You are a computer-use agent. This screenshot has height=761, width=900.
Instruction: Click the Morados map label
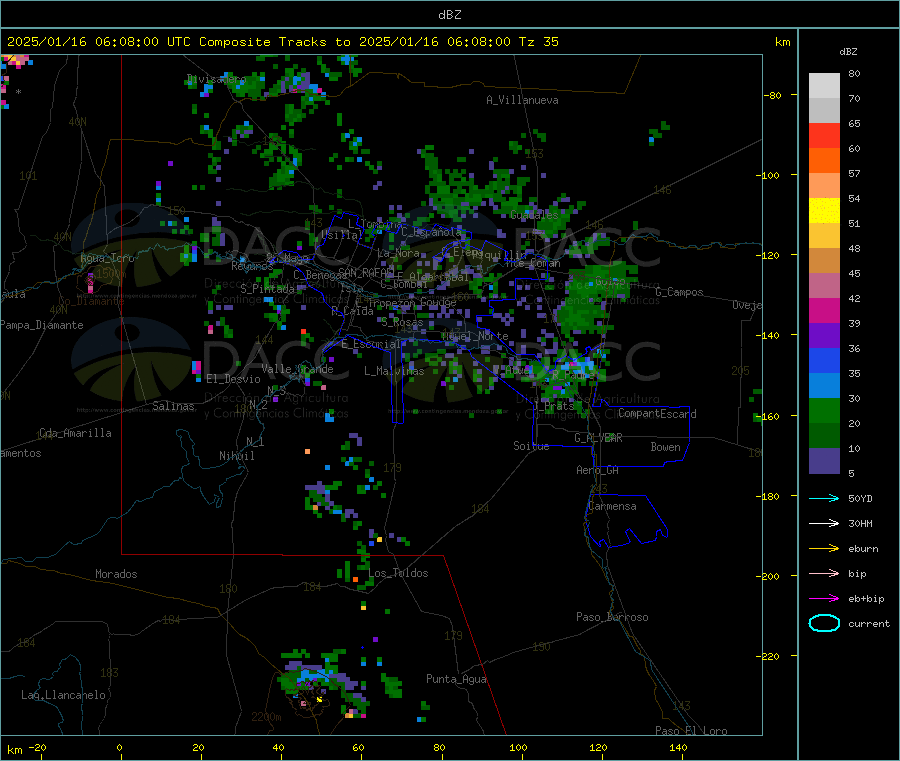(116, 574)
